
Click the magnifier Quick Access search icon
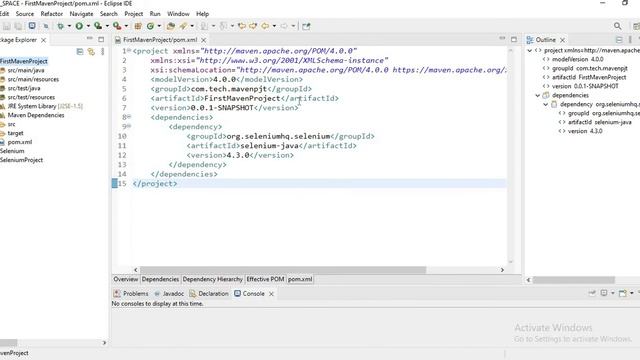click(x=618, y=26)
